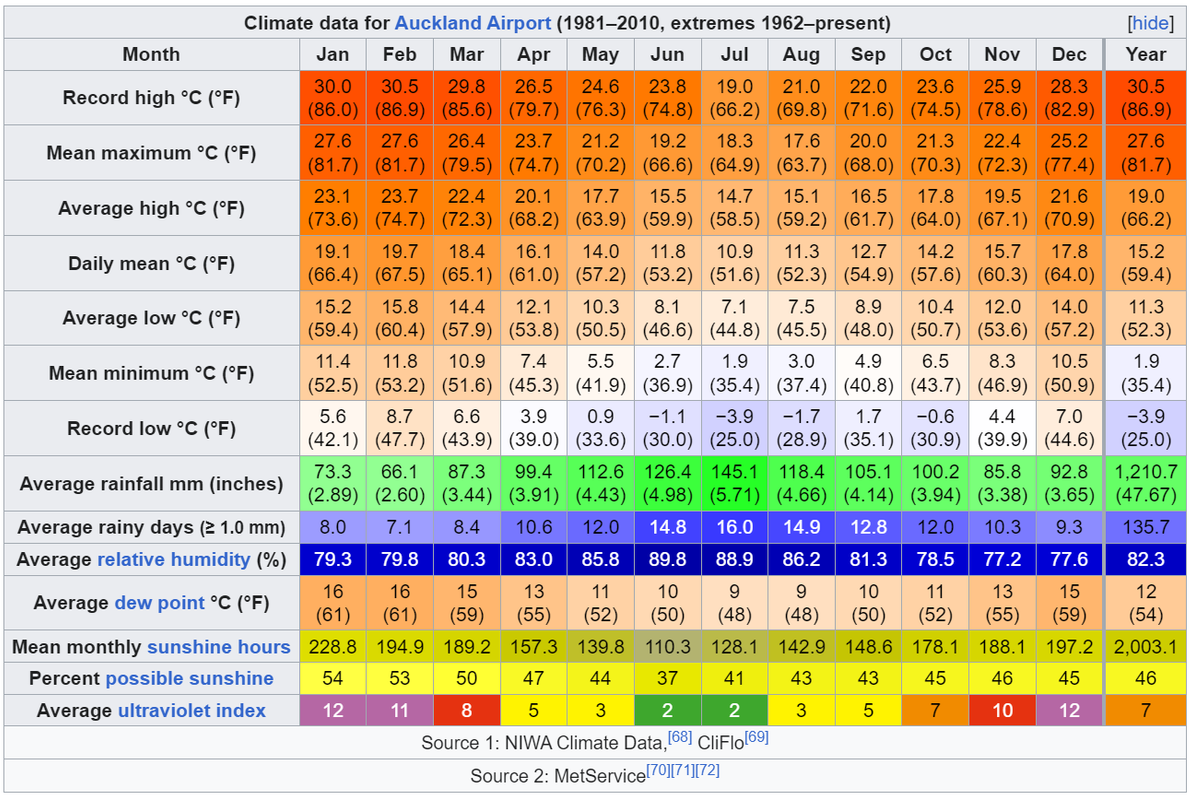This screenshot has height=800, width=1194.
Task: Click the Jun percent sunshine 37 cell
Action: [x=668, y=678]
